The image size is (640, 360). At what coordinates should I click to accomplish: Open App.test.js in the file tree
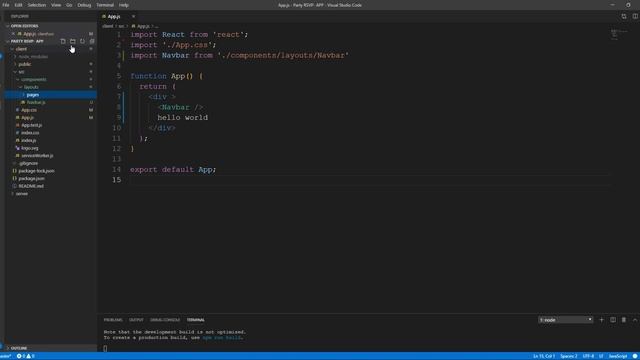click(31, 125)
